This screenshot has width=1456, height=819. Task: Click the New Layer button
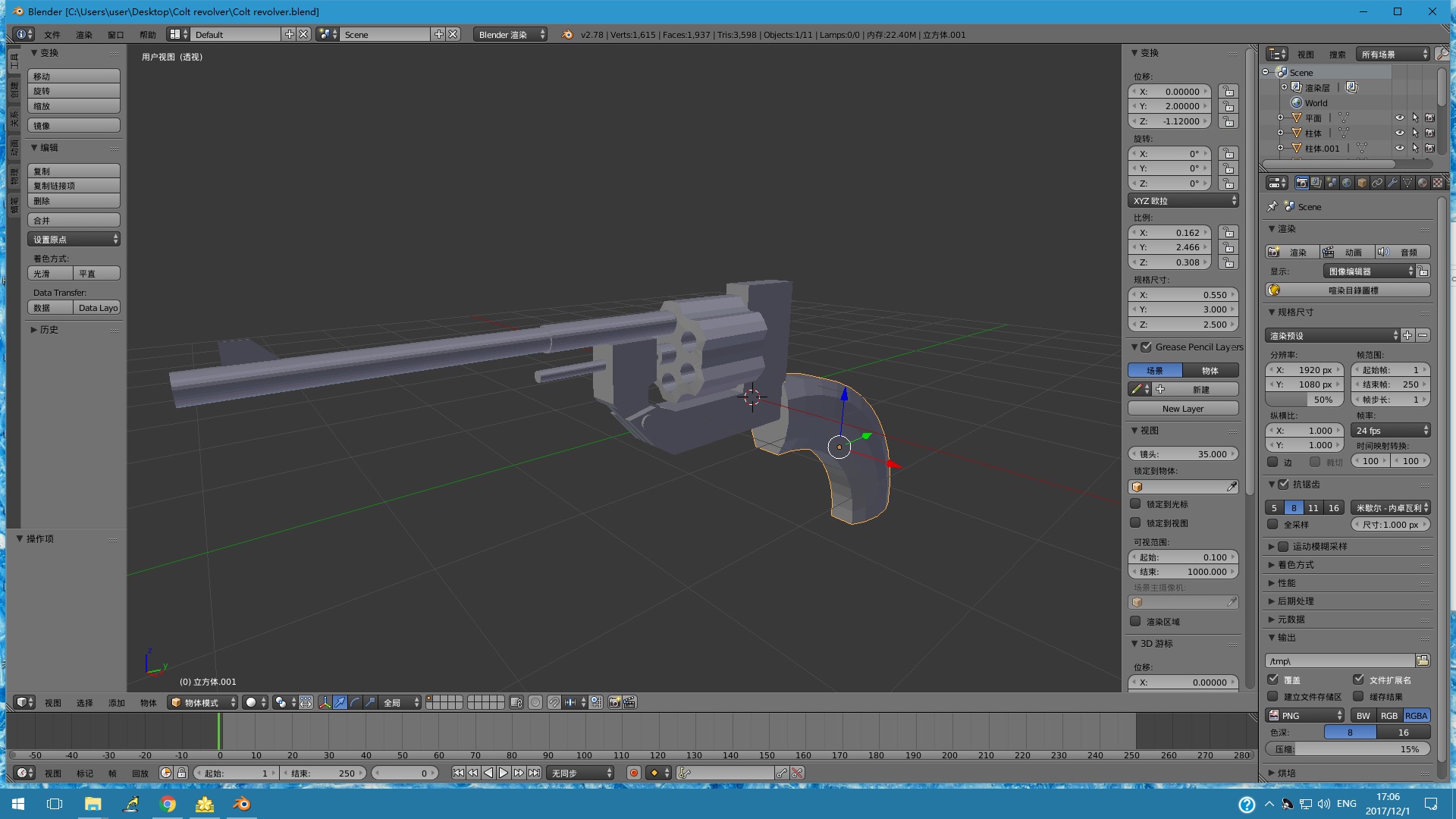click(x=1182, y=409)
